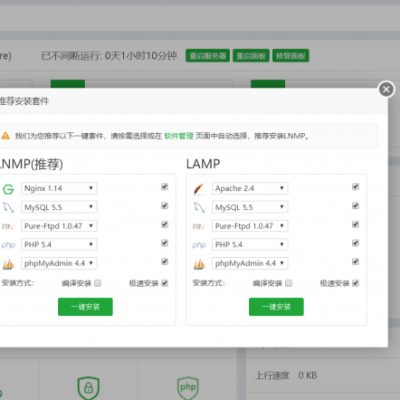Click the 已不间断运行 uptime text
Image resolution: width=400 pixels, height=400 pixels.
109,56
